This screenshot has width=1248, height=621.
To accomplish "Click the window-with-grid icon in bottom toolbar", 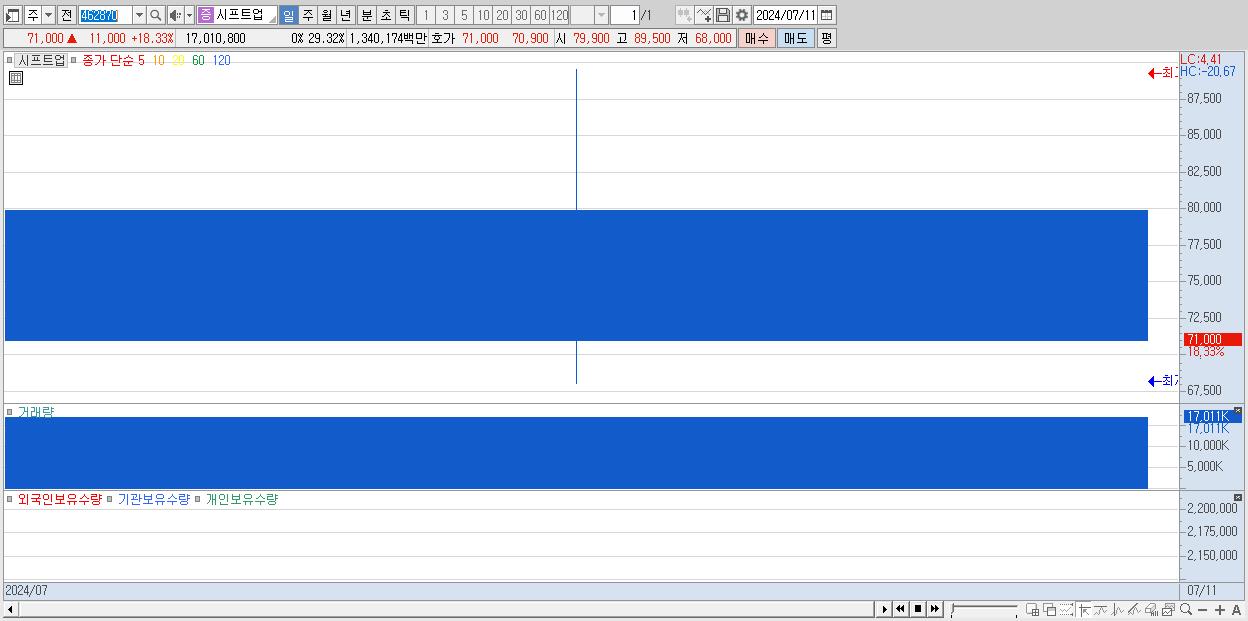I will click(x=1033, y=609).
